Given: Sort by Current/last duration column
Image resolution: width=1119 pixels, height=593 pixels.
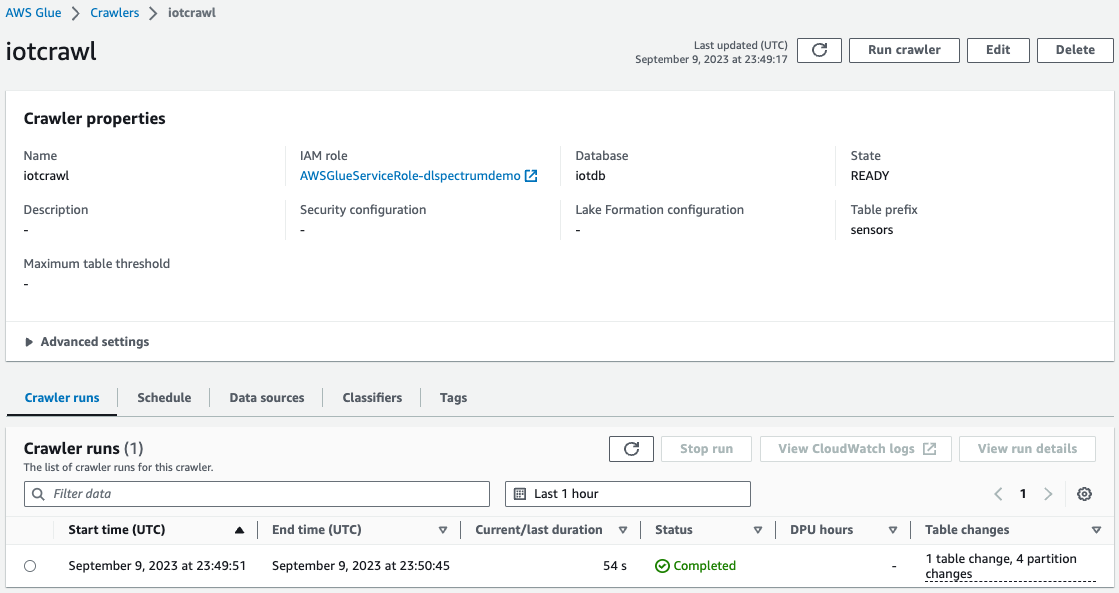Looking at the screenshot, I should [x=622, y=530].
